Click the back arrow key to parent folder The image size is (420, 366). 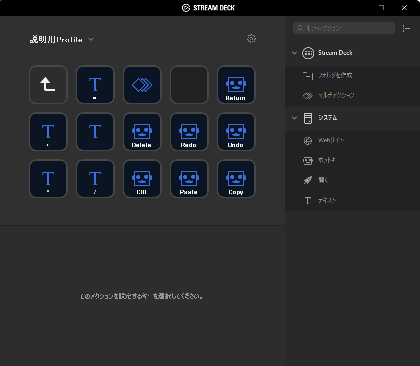click(48, 85)
